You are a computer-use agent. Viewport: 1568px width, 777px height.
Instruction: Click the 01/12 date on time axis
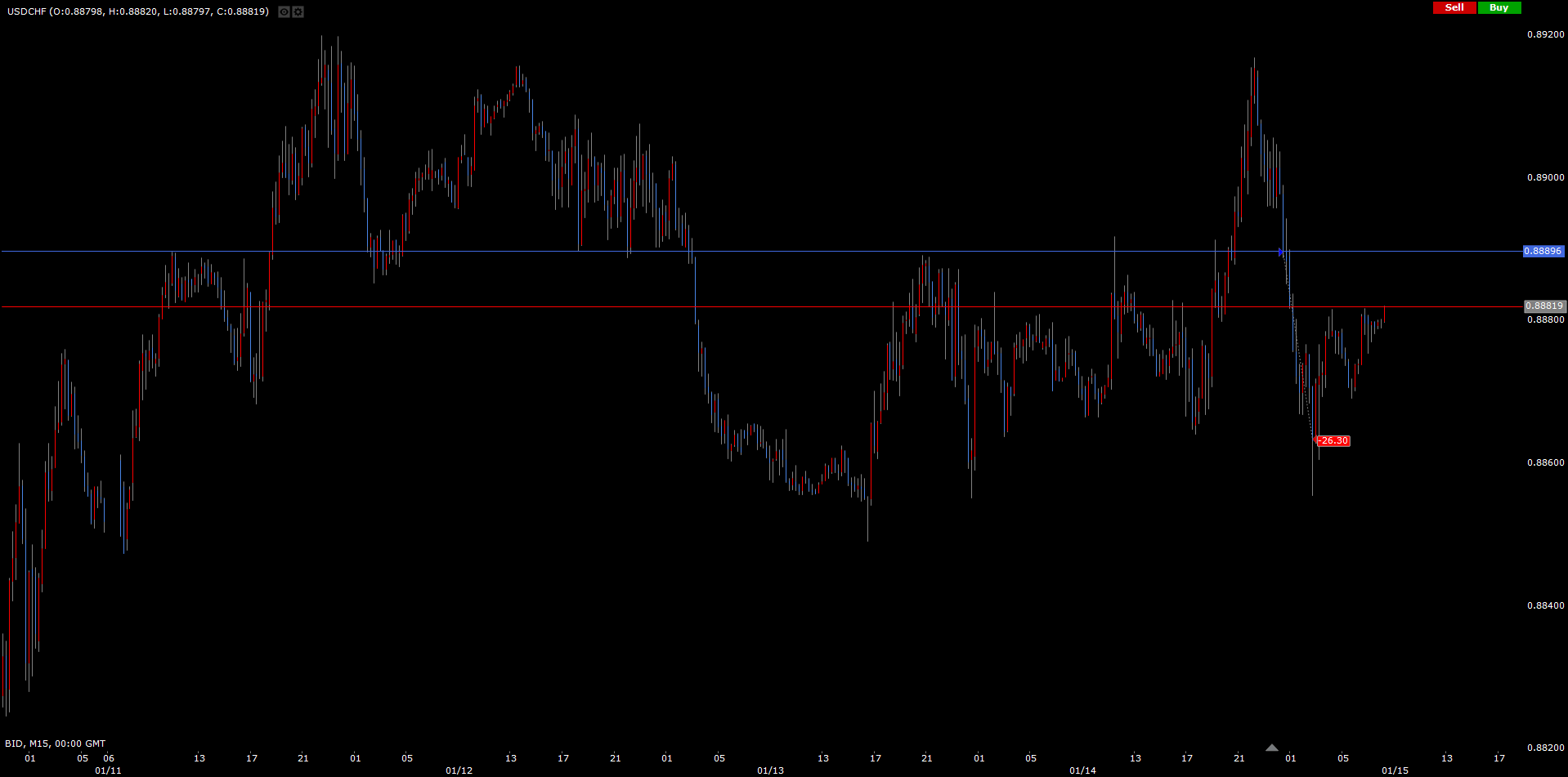(459, 770)
